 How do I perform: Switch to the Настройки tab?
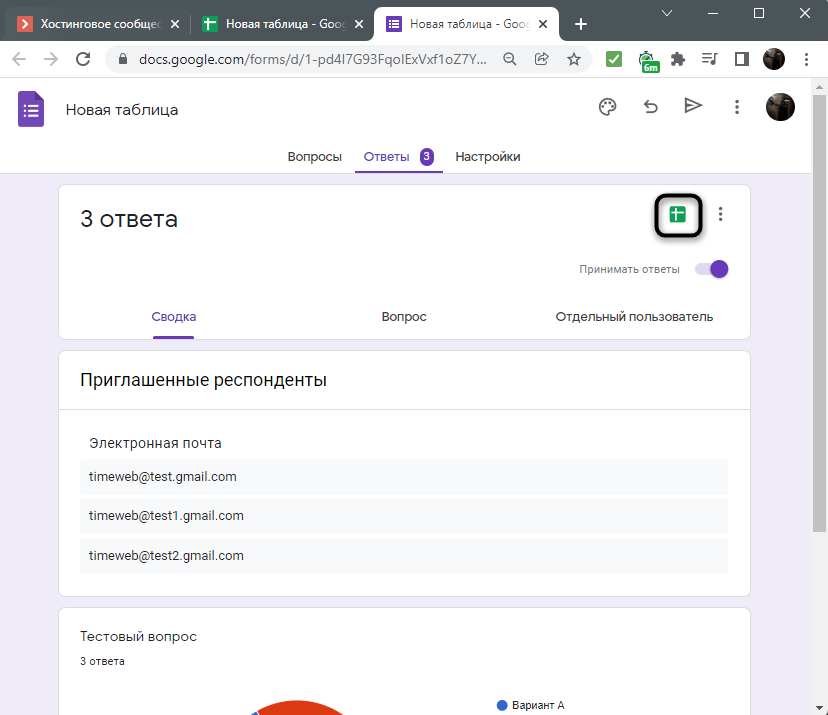coord(487,157)
